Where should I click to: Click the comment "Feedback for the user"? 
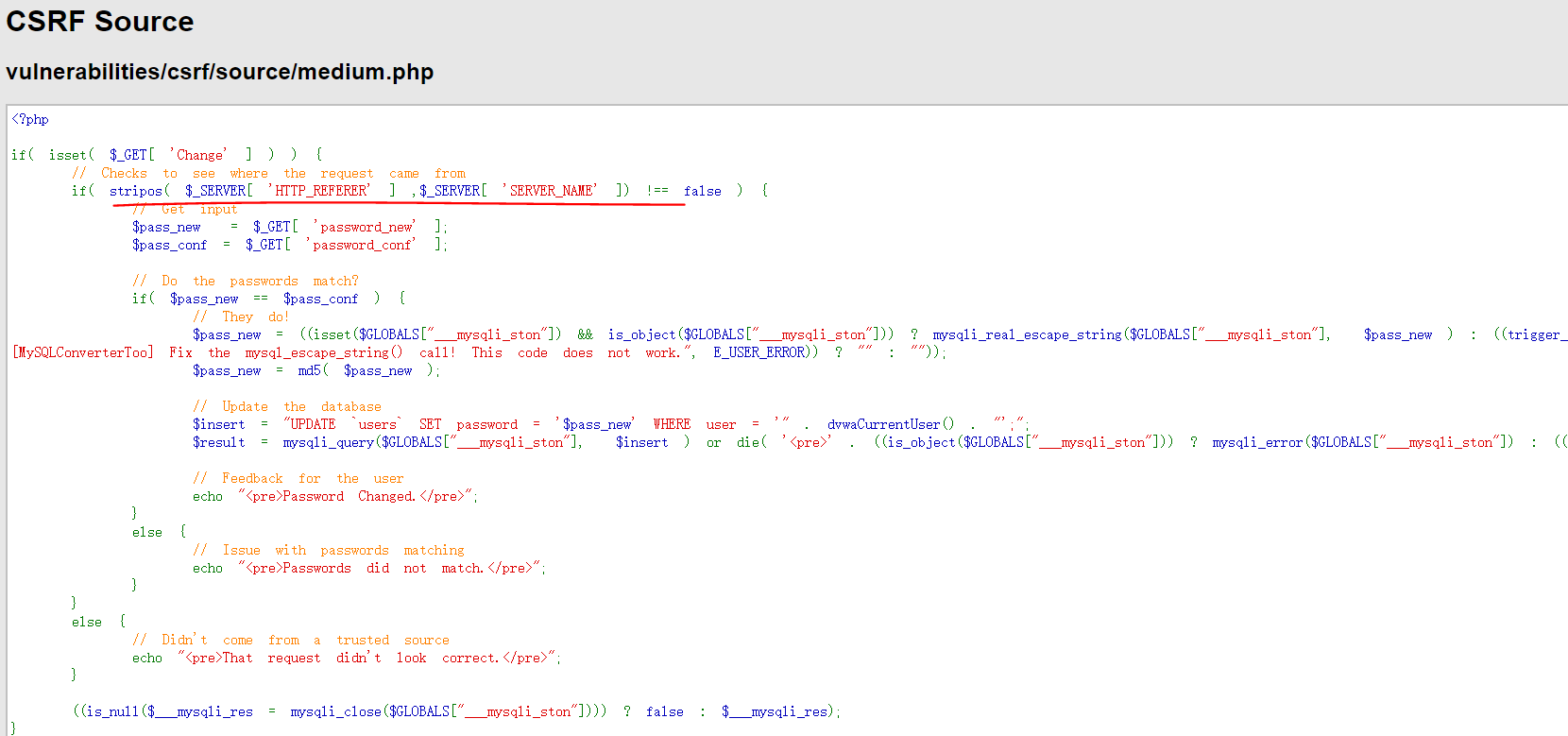[x=298, y=479]
